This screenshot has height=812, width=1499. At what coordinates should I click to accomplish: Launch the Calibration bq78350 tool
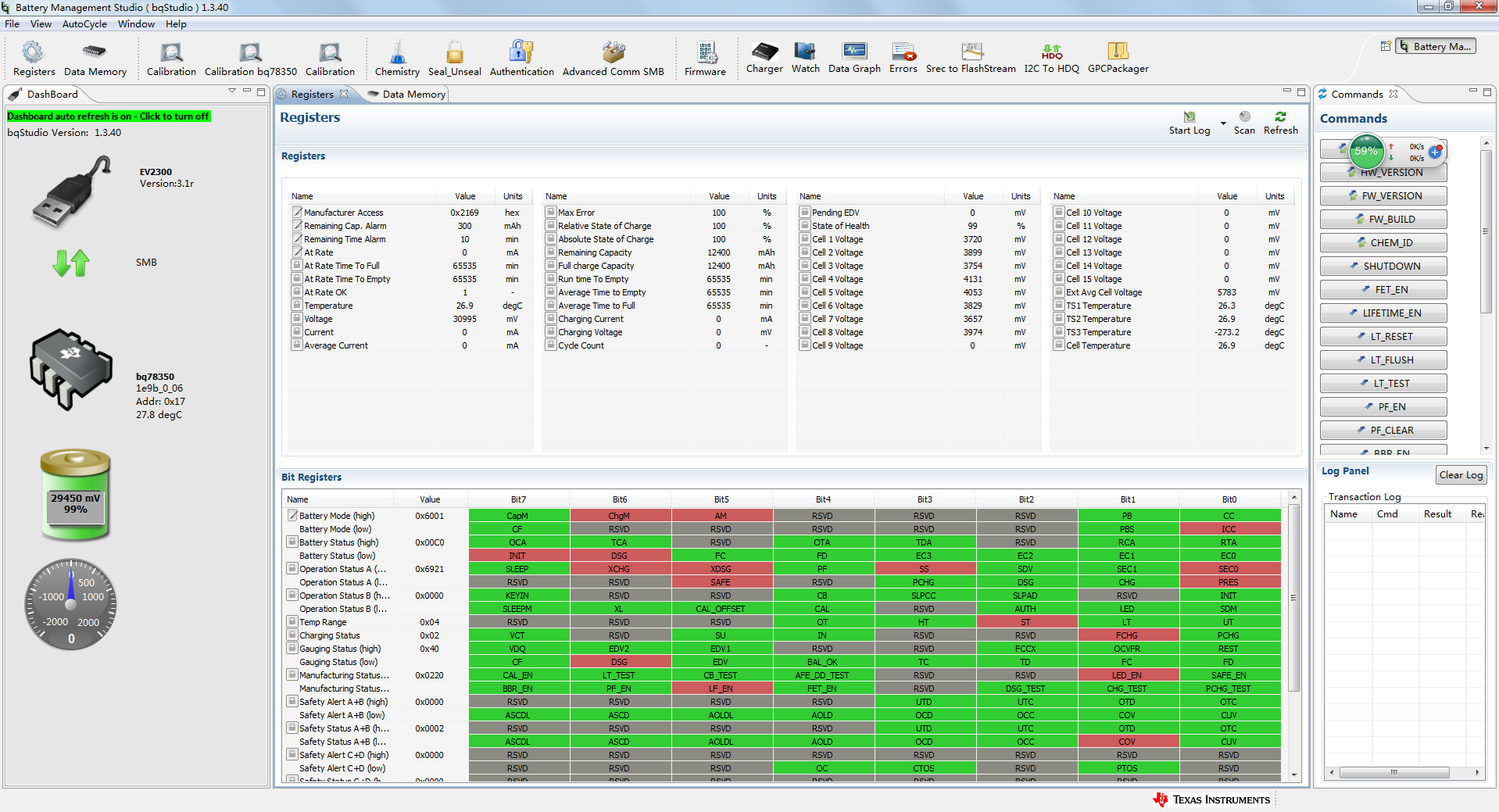coord(250,59)
